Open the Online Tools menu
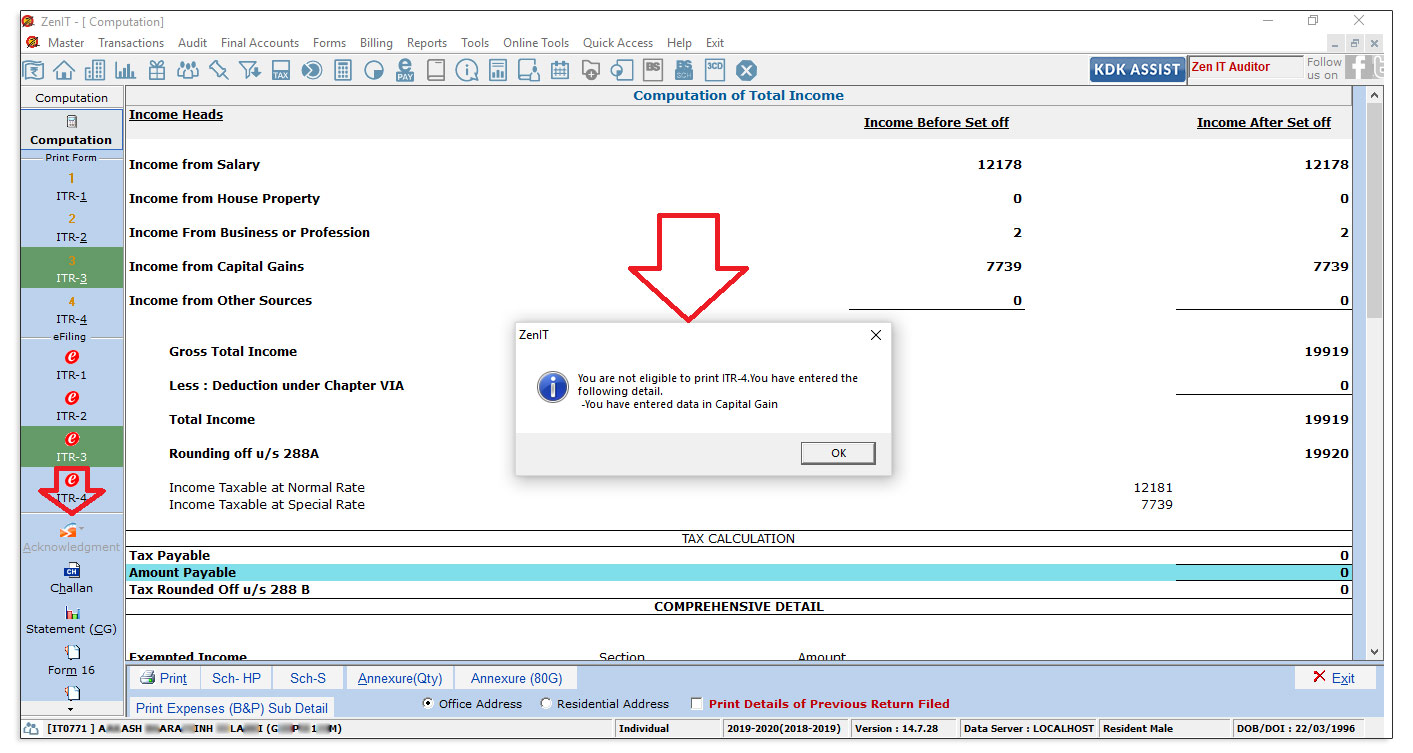Screen dimensions: 1413x753 536,43
